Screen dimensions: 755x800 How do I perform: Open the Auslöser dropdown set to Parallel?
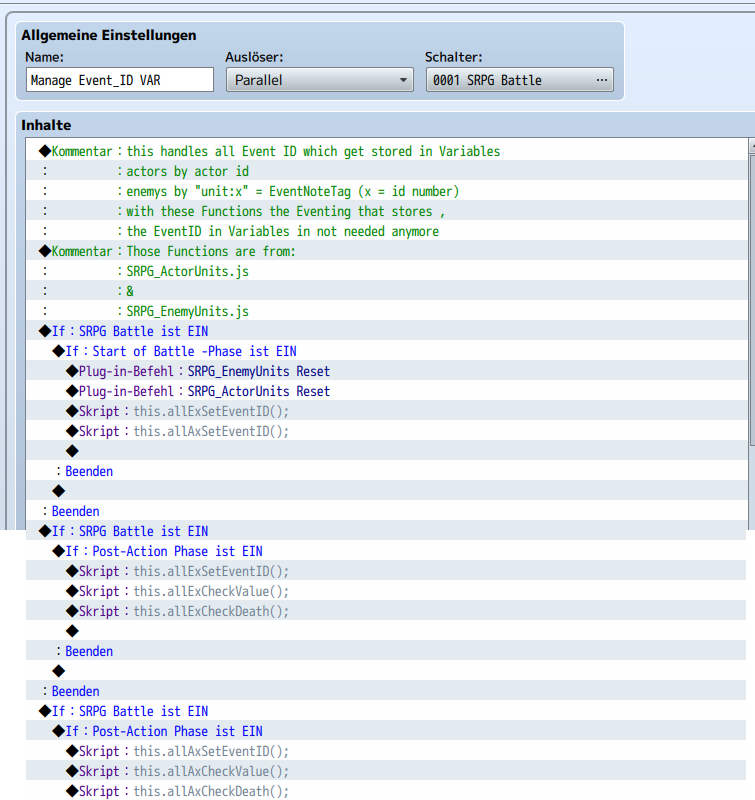point(320,80)
